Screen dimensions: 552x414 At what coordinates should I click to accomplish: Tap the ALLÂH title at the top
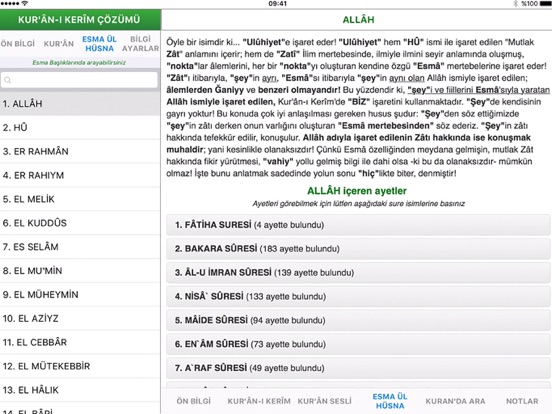[358, 20]
